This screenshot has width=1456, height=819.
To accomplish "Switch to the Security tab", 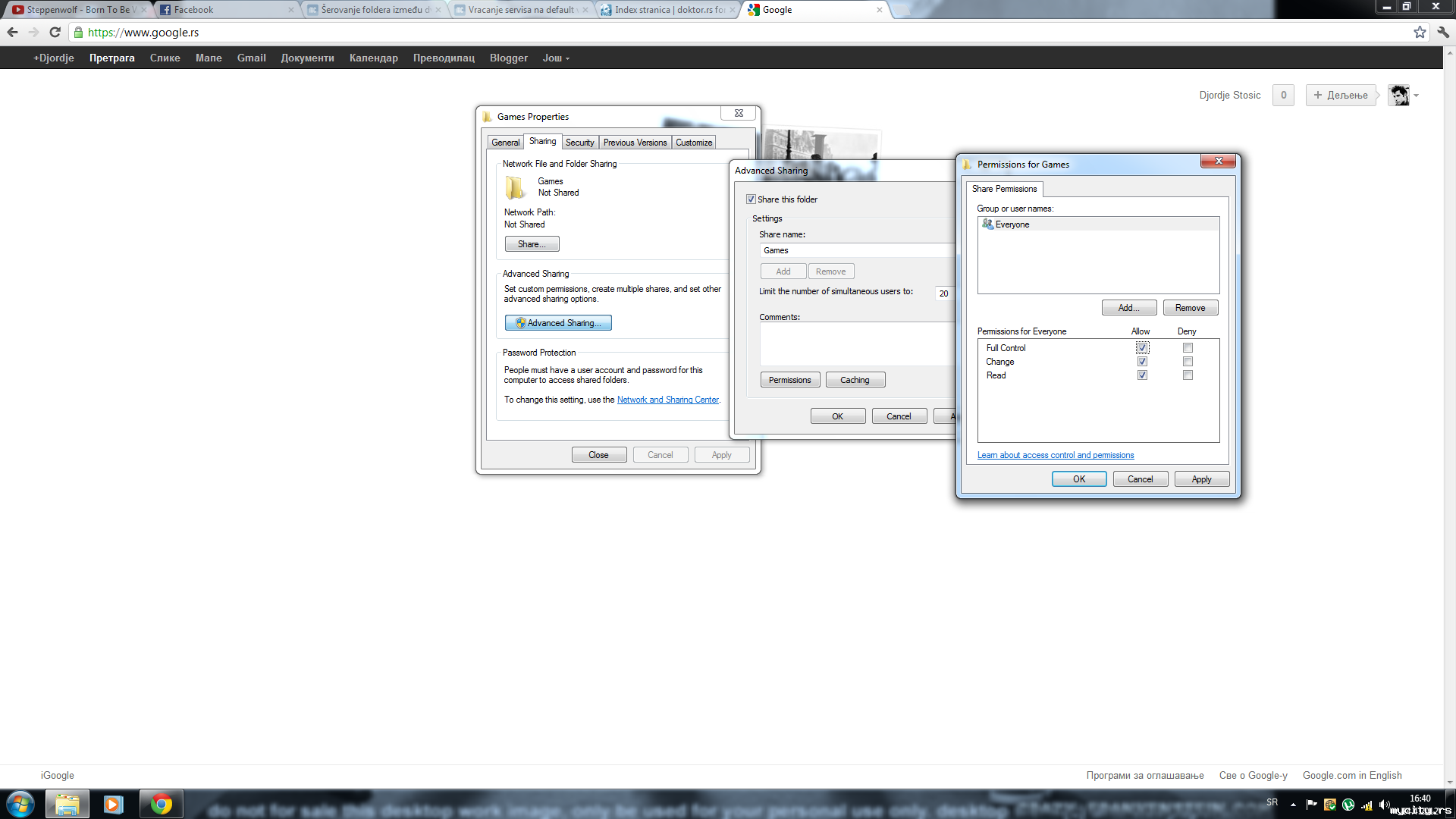I will 579,143.
